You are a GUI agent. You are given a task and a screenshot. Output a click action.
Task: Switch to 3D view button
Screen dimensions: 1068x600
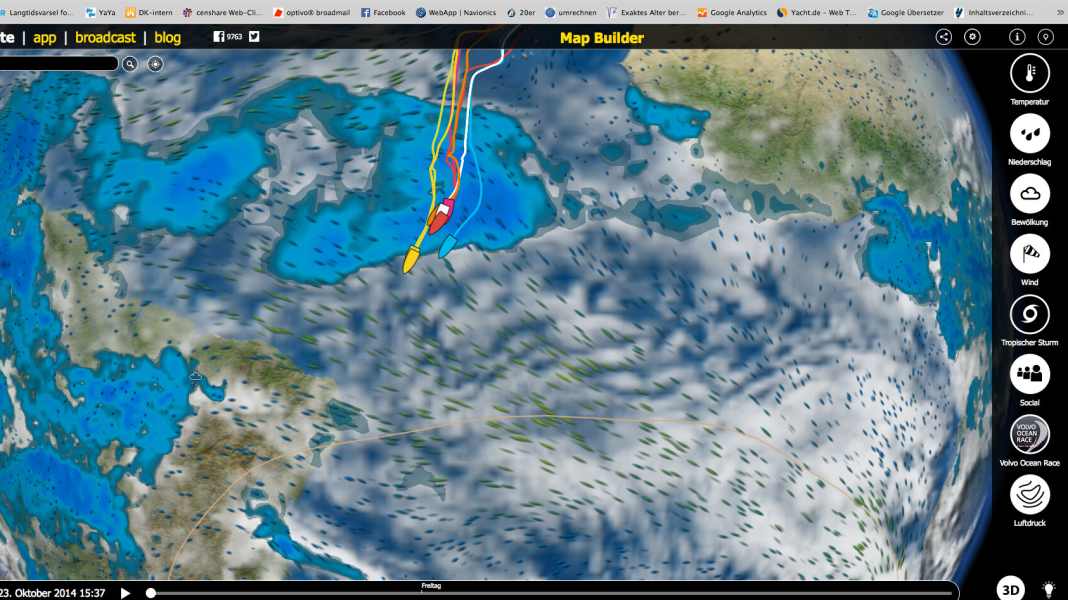(x=1011, y=589)
